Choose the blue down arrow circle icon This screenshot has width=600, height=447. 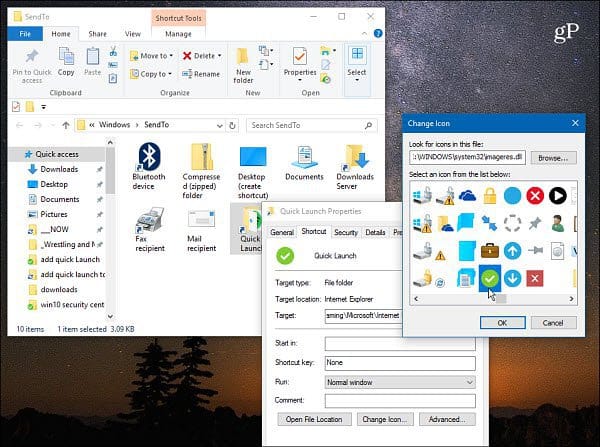tap(512, 278)
